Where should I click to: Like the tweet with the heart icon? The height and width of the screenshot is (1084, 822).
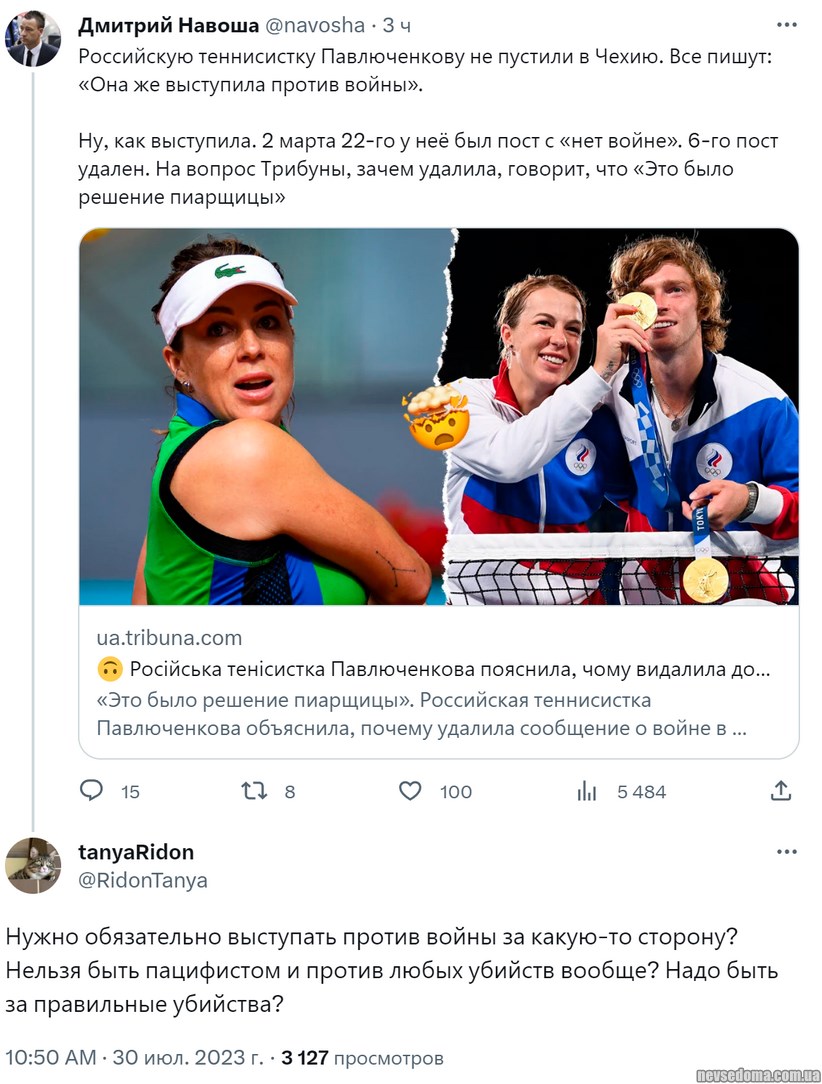410,791
